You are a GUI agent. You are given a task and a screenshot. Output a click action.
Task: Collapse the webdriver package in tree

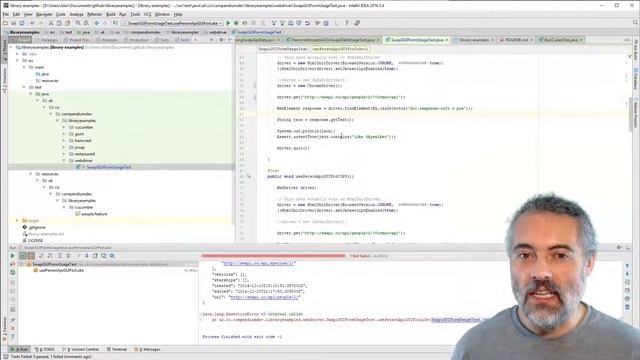[x=64, y=160]
